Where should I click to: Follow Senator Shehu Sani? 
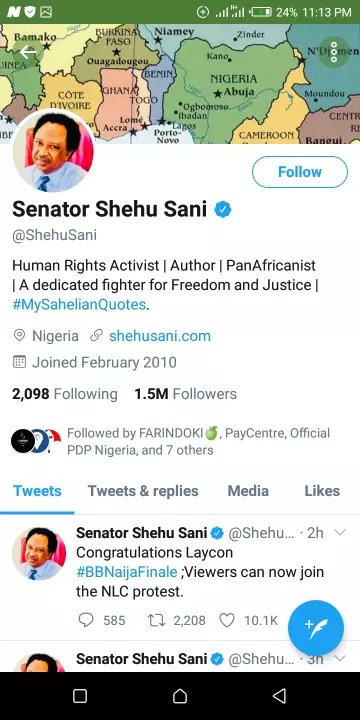click(300, 172)
